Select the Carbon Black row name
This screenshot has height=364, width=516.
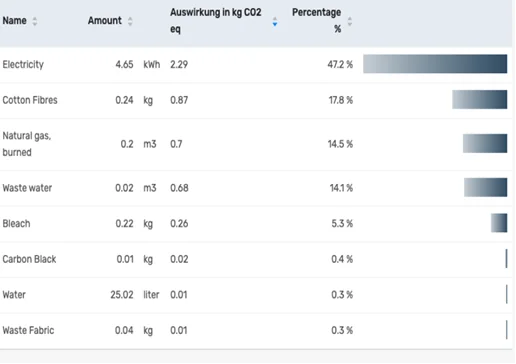click(29, 259)
